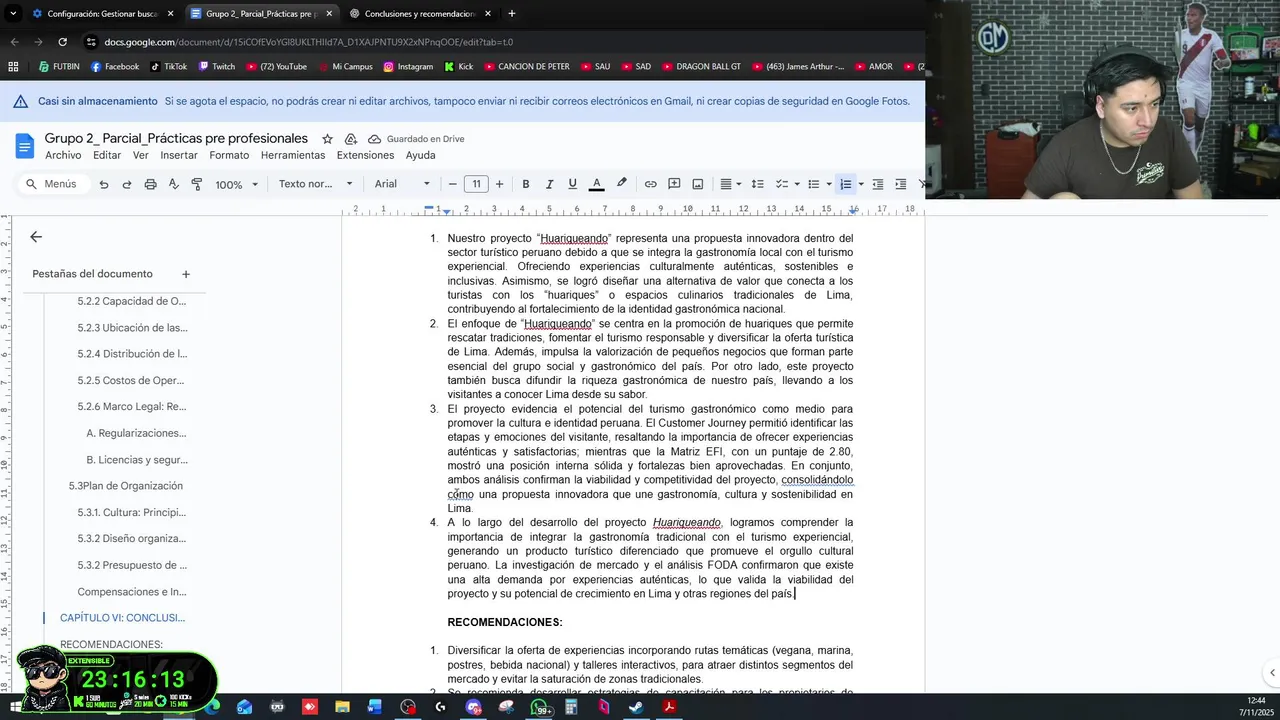Add a document tab with plus icon

185,274
